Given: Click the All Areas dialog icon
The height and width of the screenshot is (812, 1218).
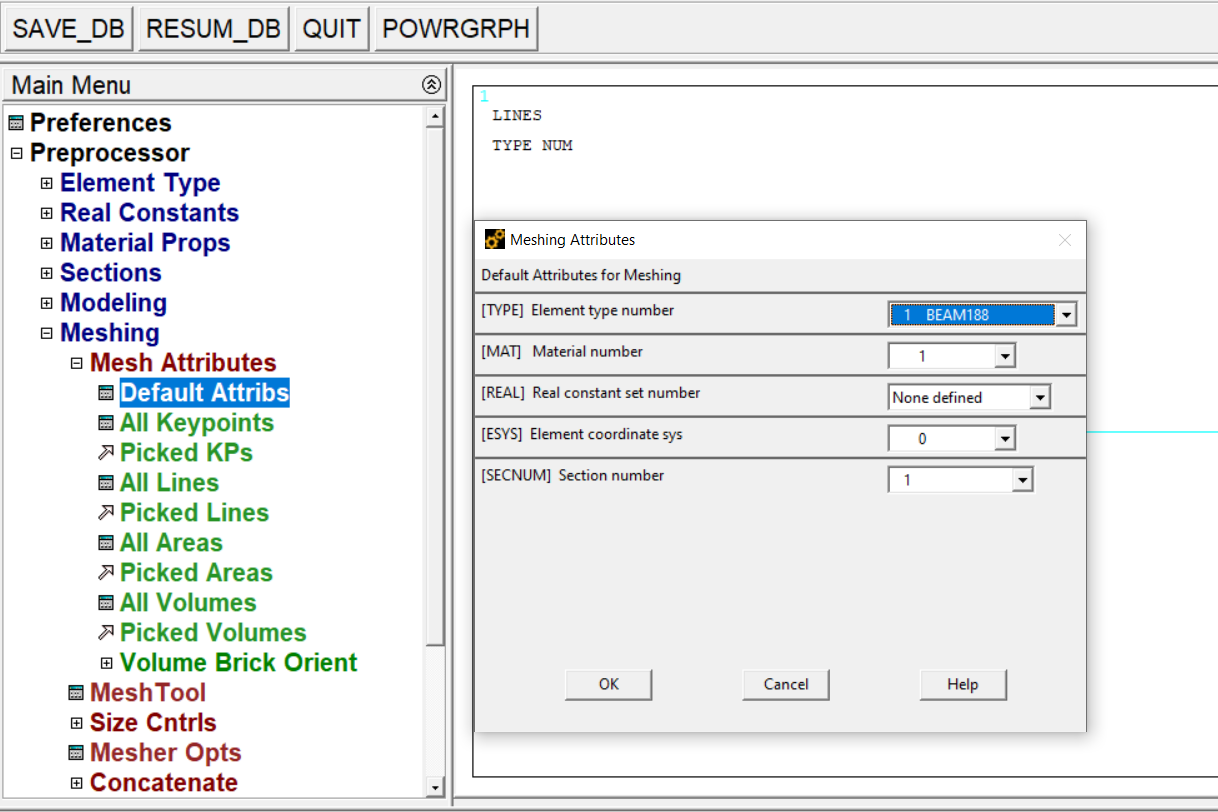Looking at the screenshot, I should pyautogui.click(x=106, y=543).
